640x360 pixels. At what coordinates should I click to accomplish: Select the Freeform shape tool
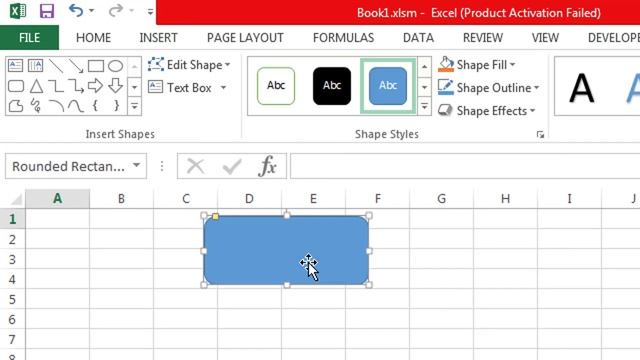[16, 106]
